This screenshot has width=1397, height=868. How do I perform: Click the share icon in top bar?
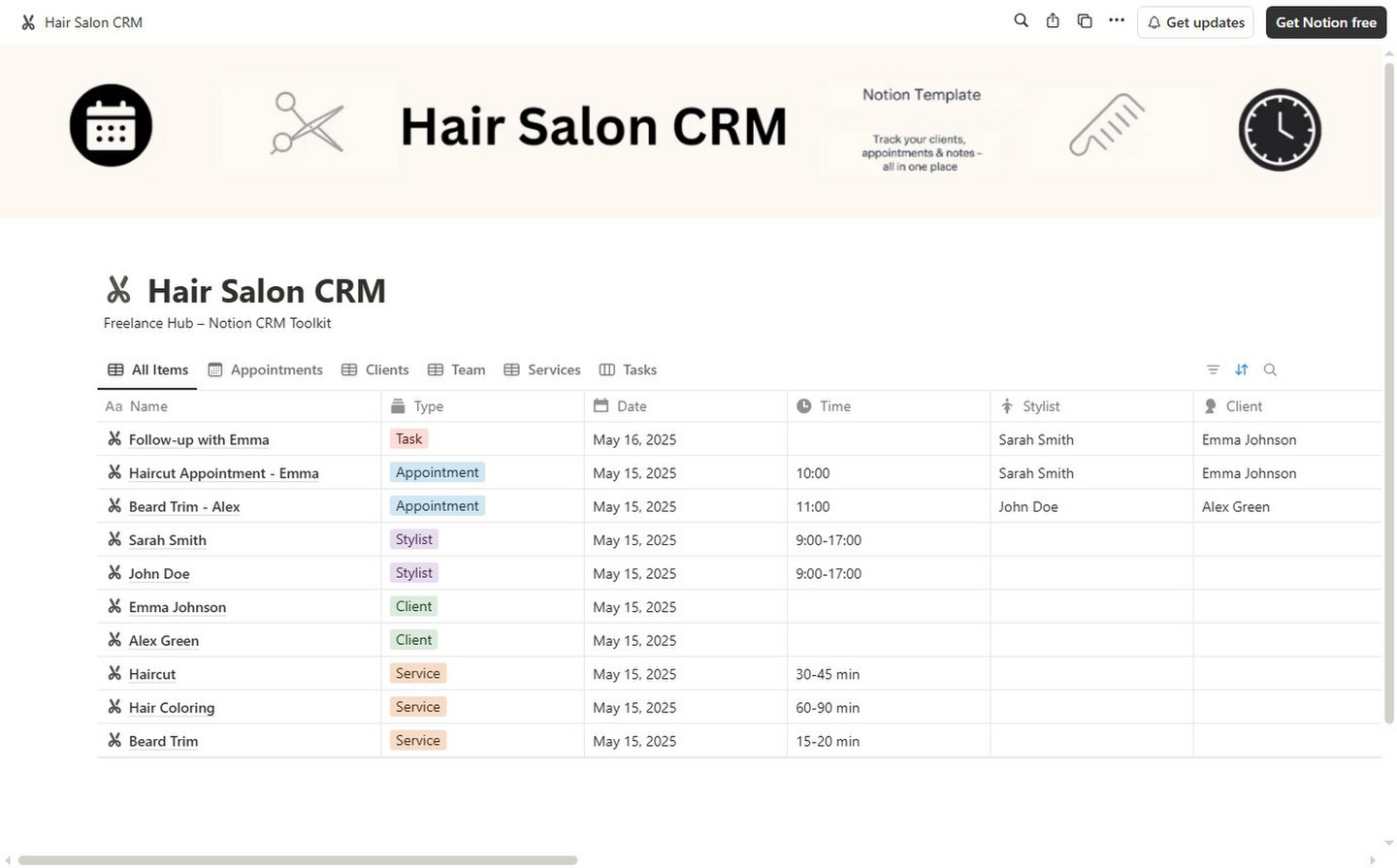[x=1053, y=21]
